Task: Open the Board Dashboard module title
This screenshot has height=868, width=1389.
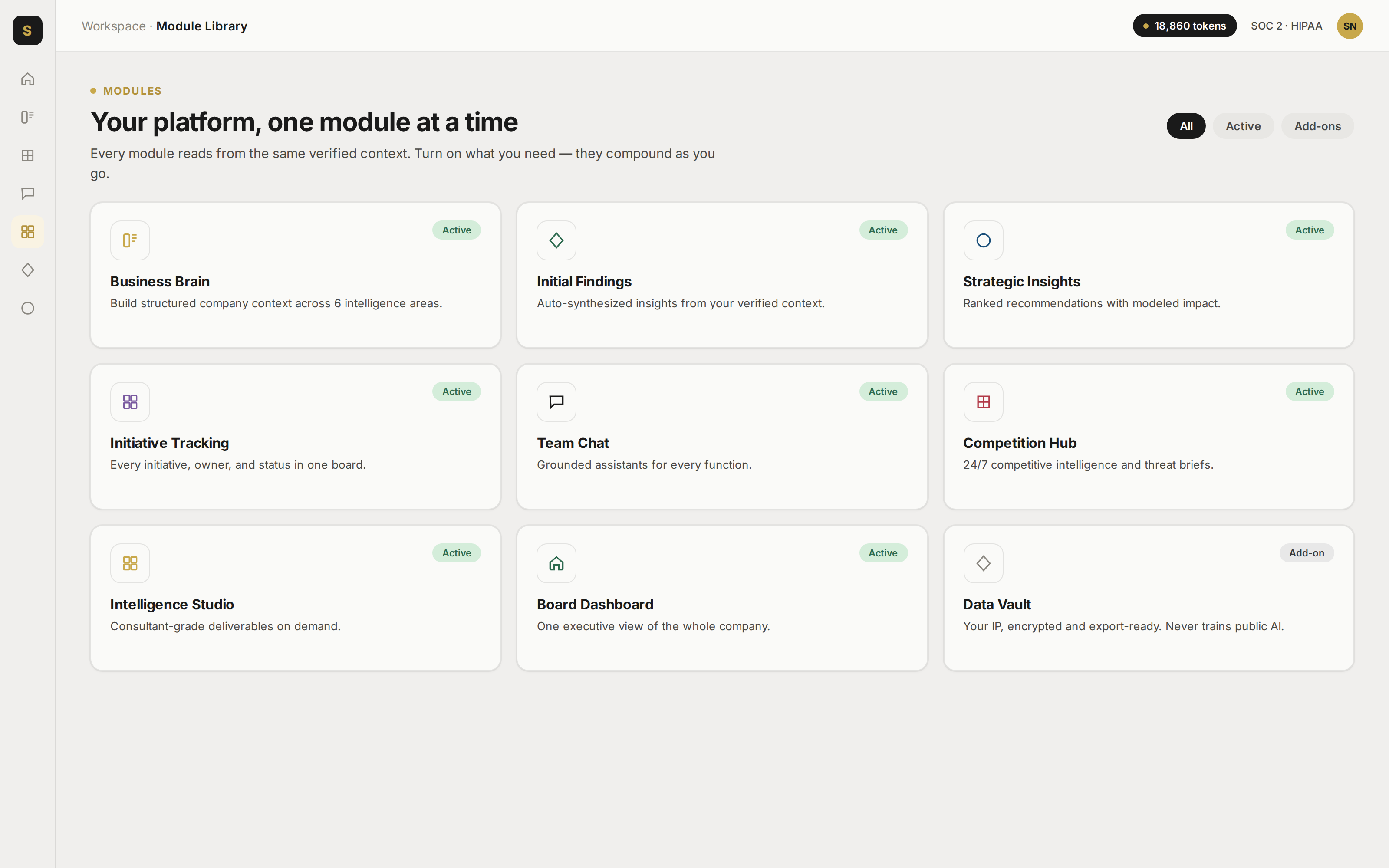Action: click(x=595, y=605)
